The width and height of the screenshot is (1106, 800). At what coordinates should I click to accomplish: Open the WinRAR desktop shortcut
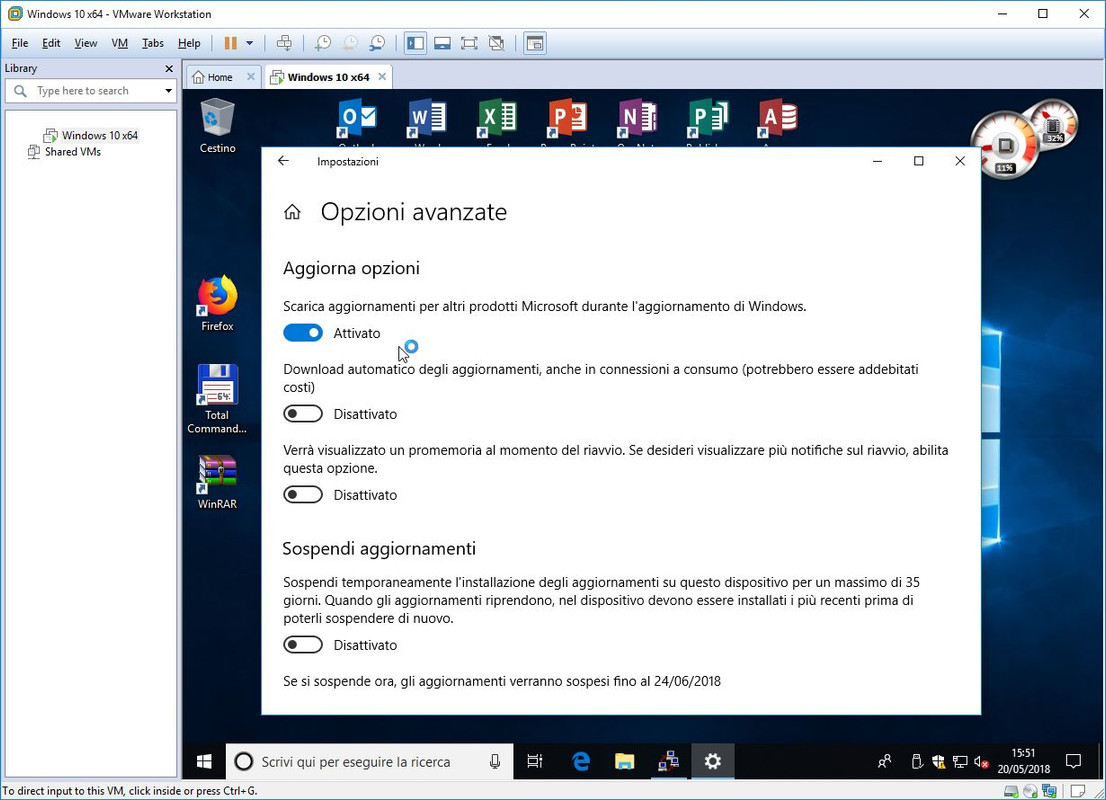217,481
